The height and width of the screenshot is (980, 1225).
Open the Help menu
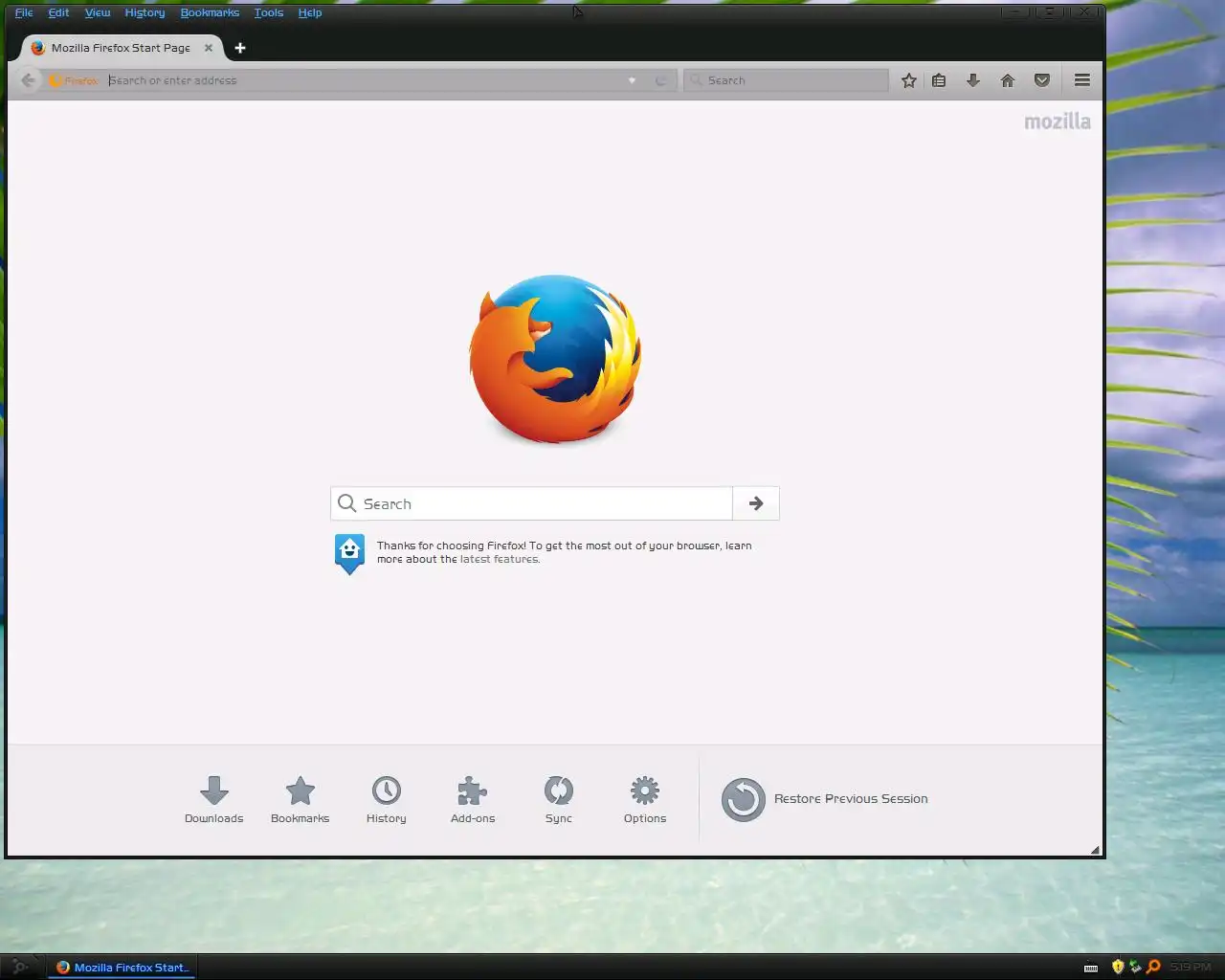[x=310, y=12]
